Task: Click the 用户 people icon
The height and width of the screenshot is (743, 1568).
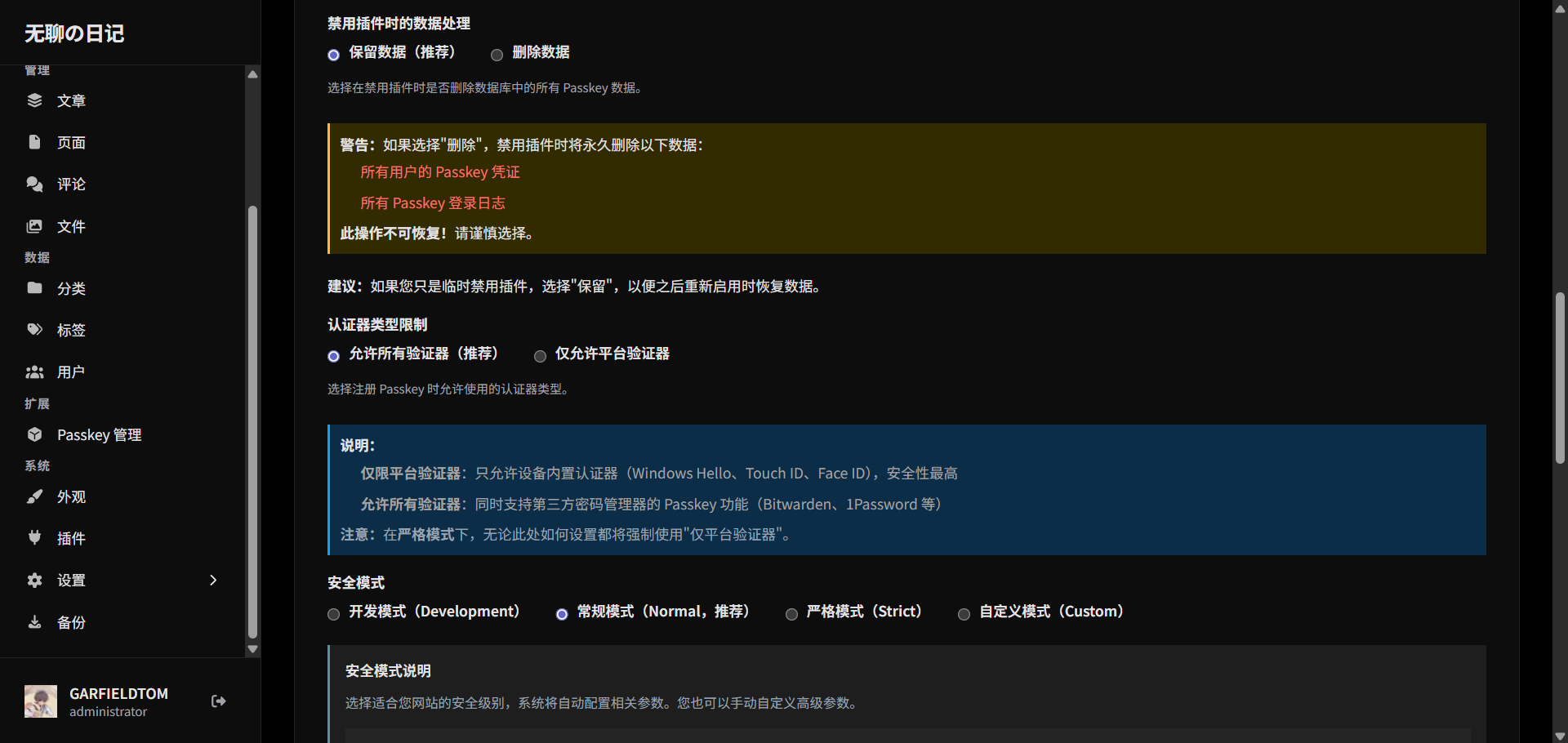Action: click(34, 372)
